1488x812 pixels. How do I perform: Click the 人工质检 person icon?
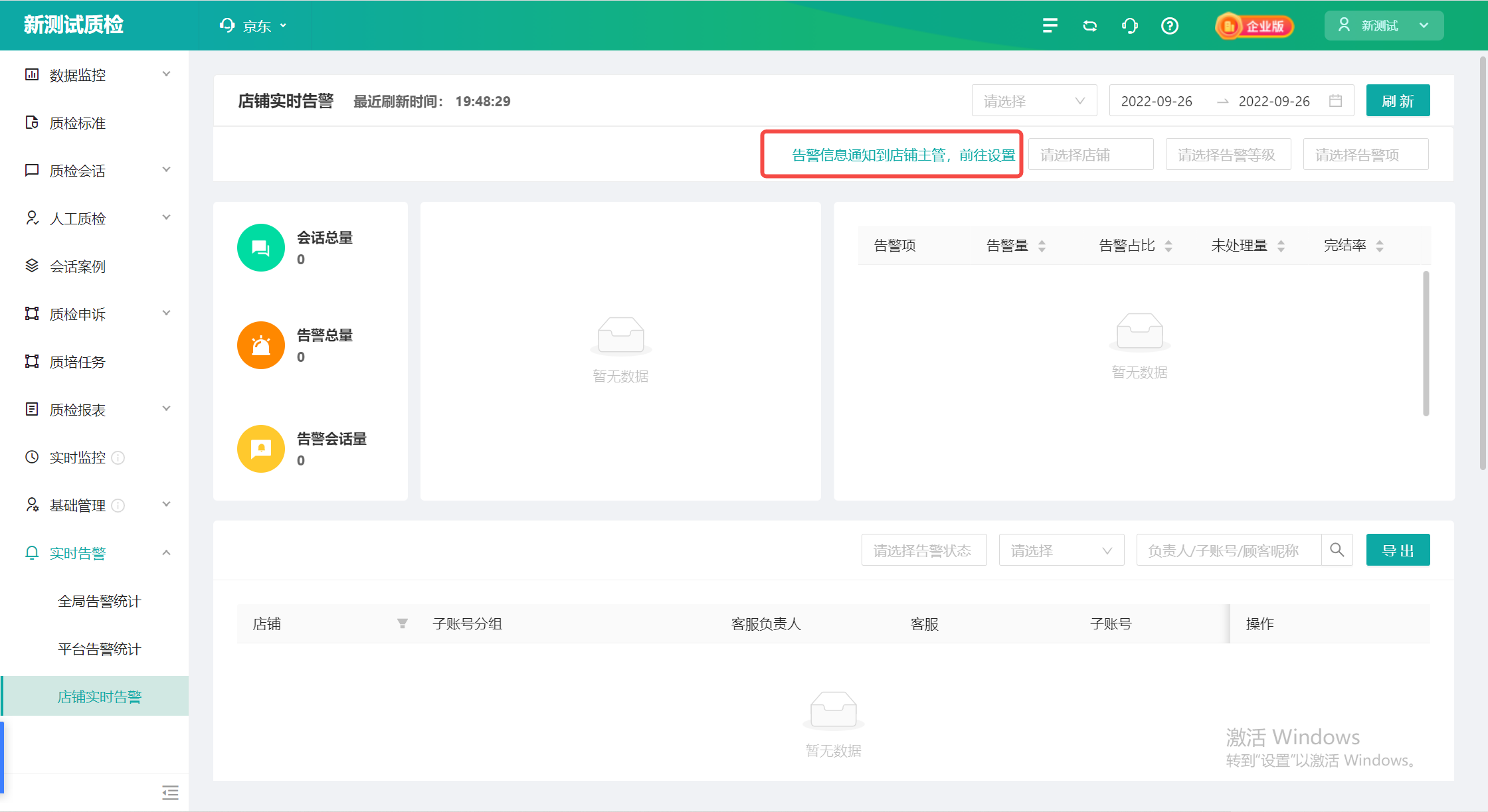32,218
